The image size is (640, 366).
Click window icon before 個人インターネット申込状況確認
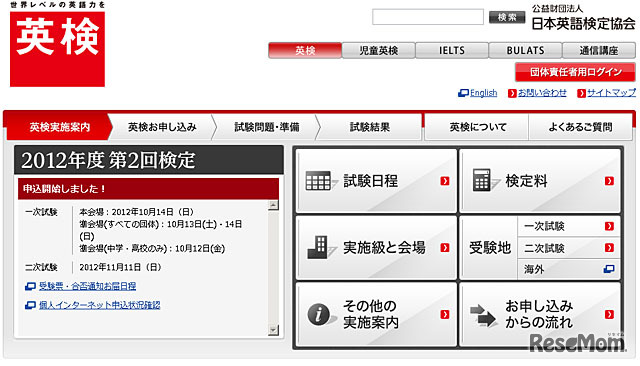[30, 305]
